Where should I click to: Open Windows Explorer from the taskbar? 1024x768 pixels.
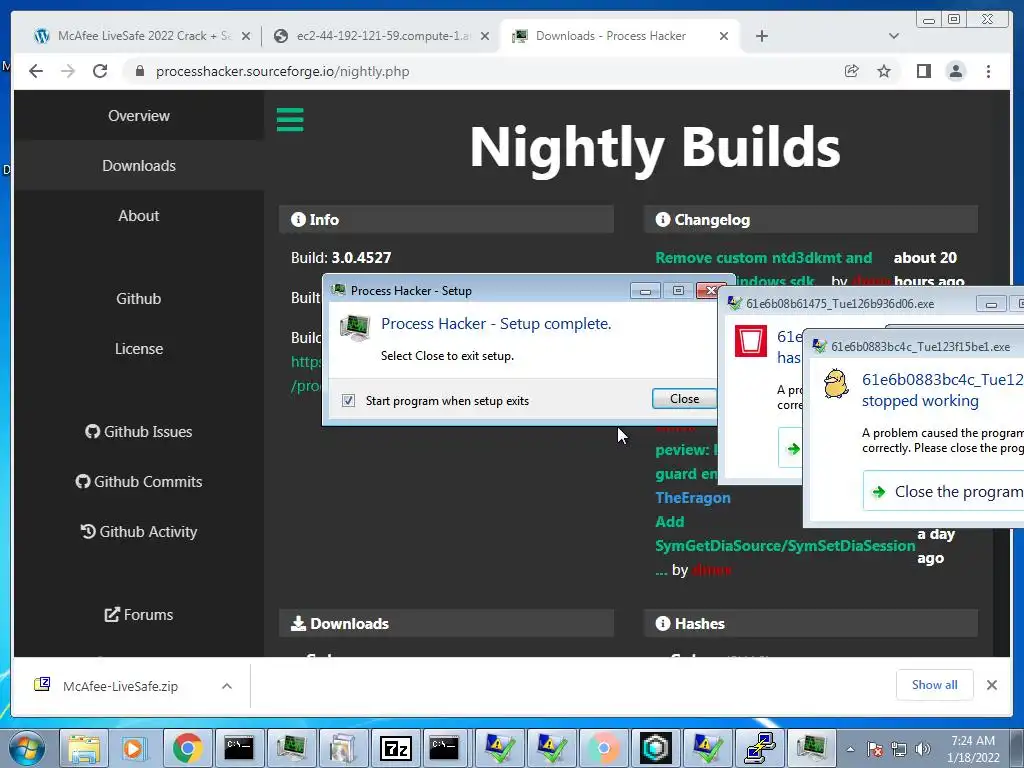[x=84, y=748]
